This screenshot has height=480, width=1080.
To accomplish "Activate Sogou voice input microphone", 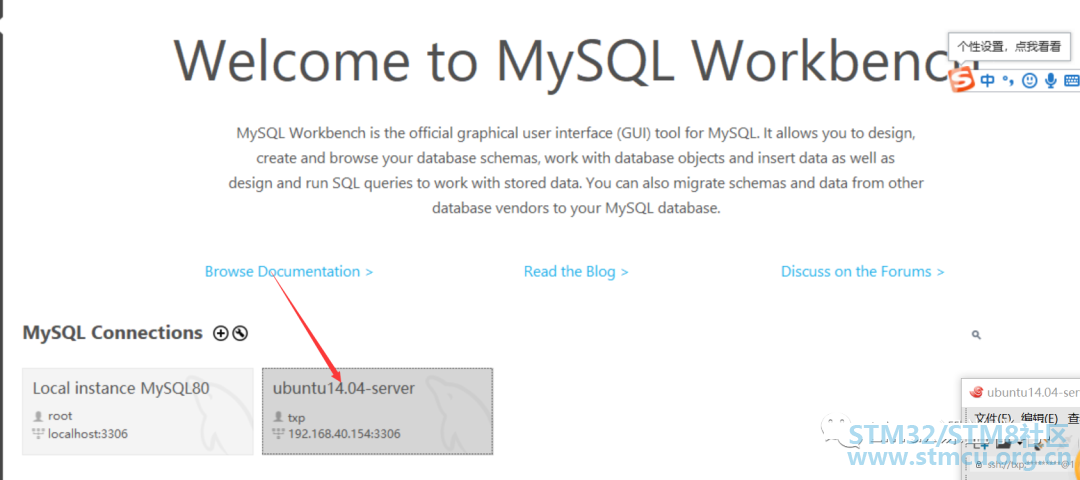I will [1050, 81].
